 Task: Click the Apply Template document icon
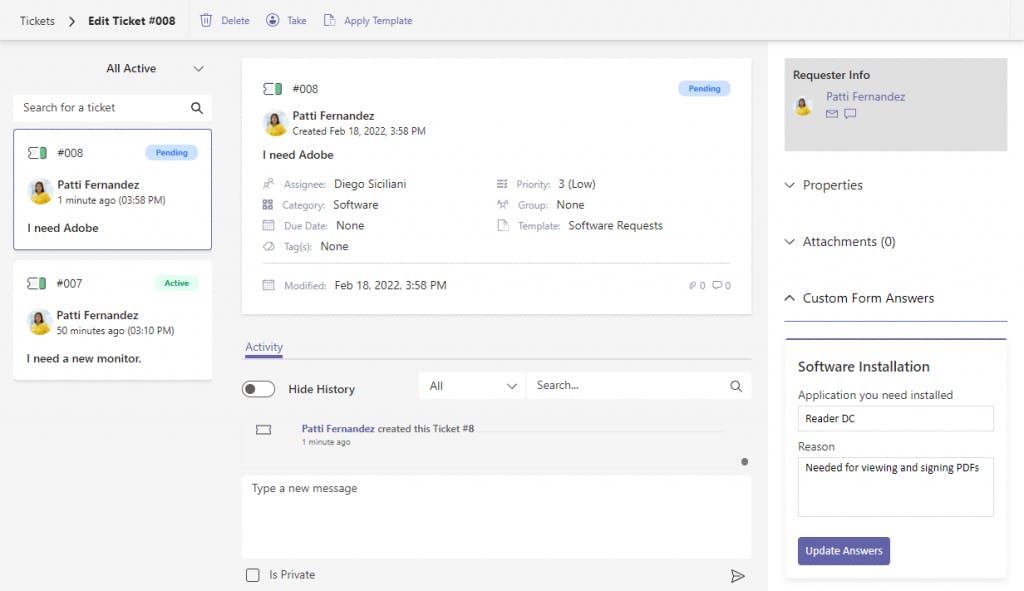(x=329, y=20)
